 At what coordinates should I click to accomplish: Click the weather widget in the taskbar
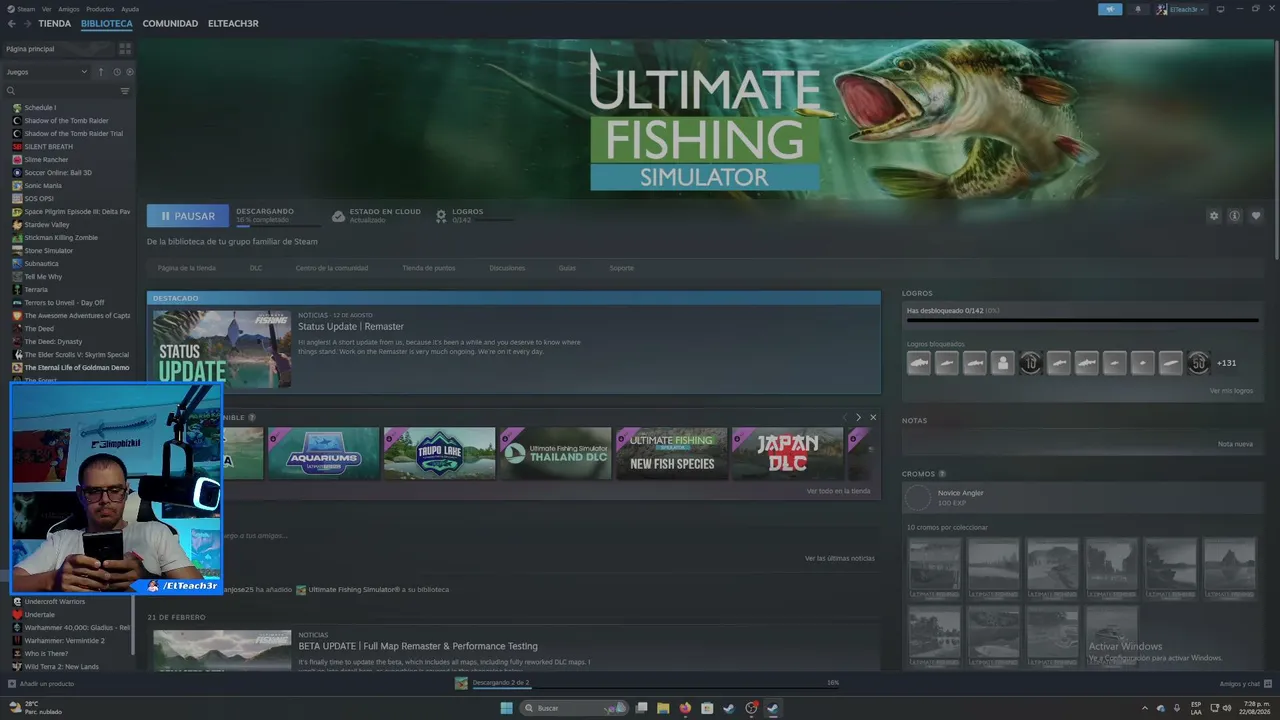(x=36, y=708)
